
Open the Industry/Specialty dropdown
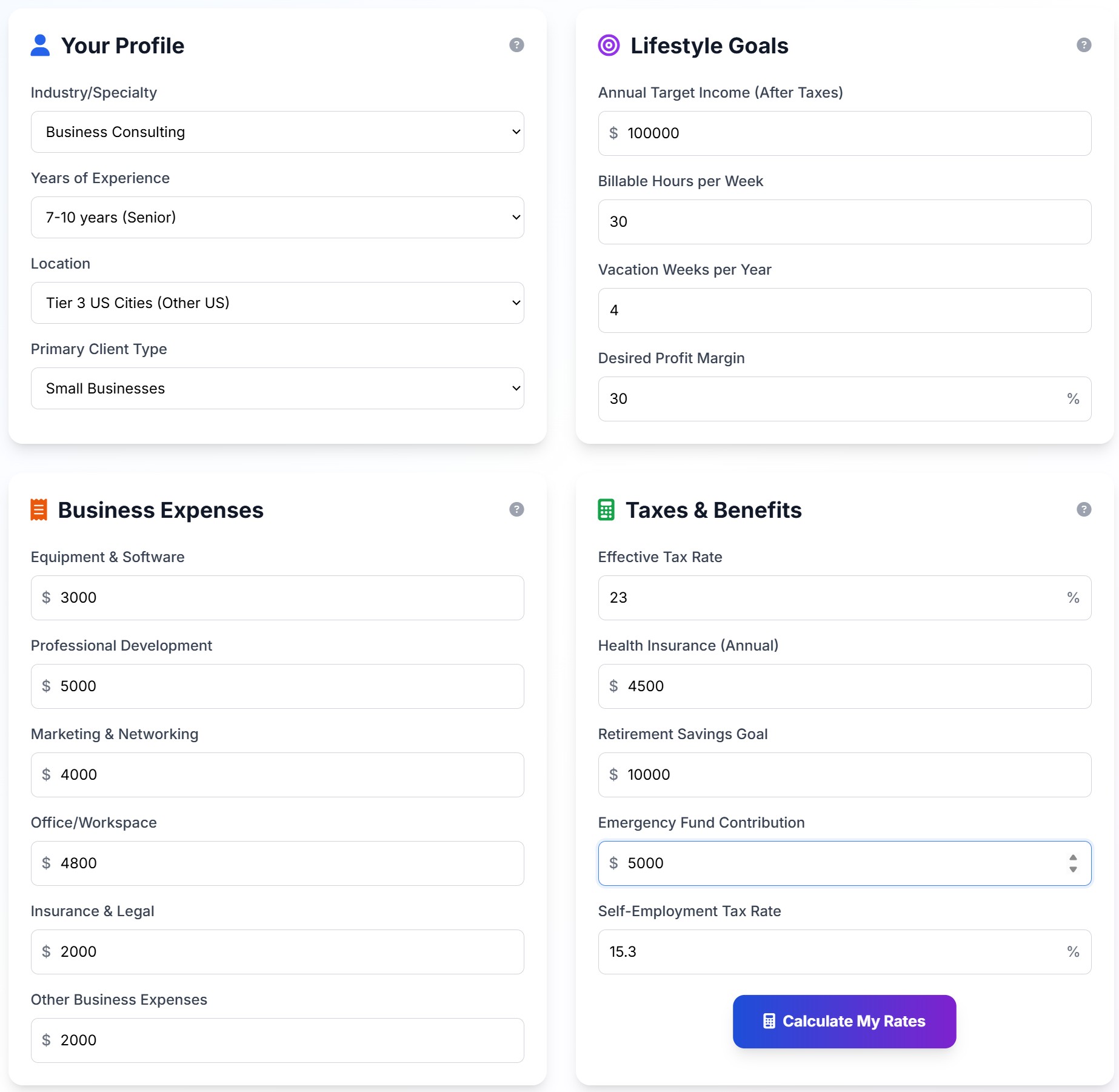(x=277, y=132)
